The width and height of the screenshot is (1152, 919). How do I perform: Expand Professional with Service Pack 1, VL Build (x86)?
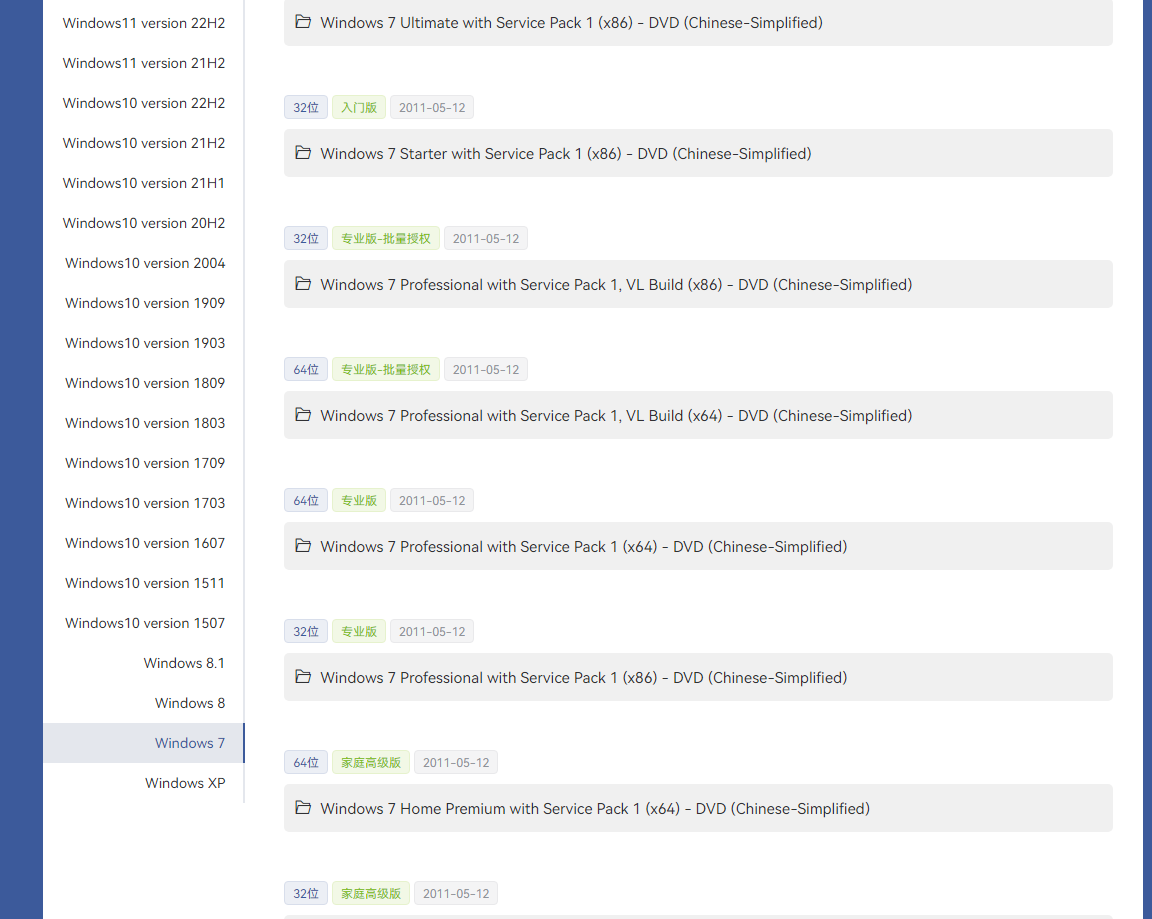tap(698, 284)
